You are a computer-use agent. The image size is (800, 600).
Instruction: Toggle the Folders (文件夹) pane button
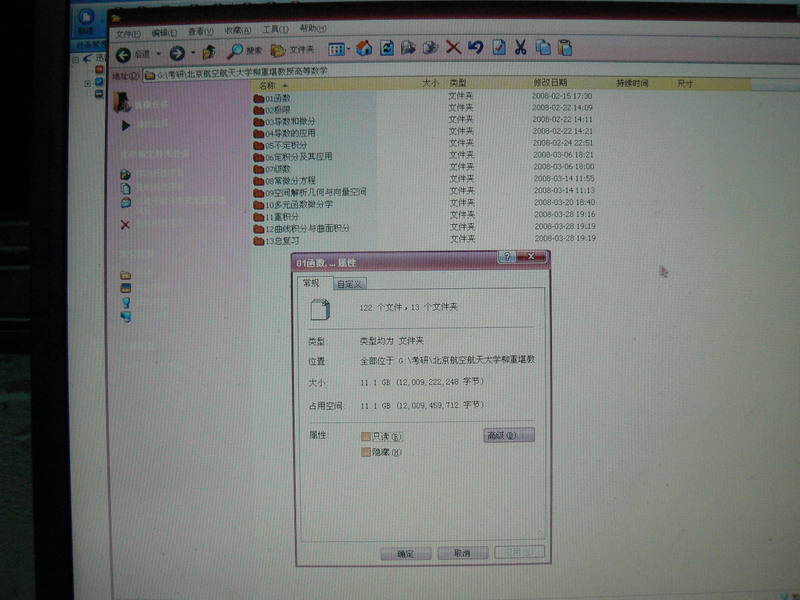pos(292,49)
